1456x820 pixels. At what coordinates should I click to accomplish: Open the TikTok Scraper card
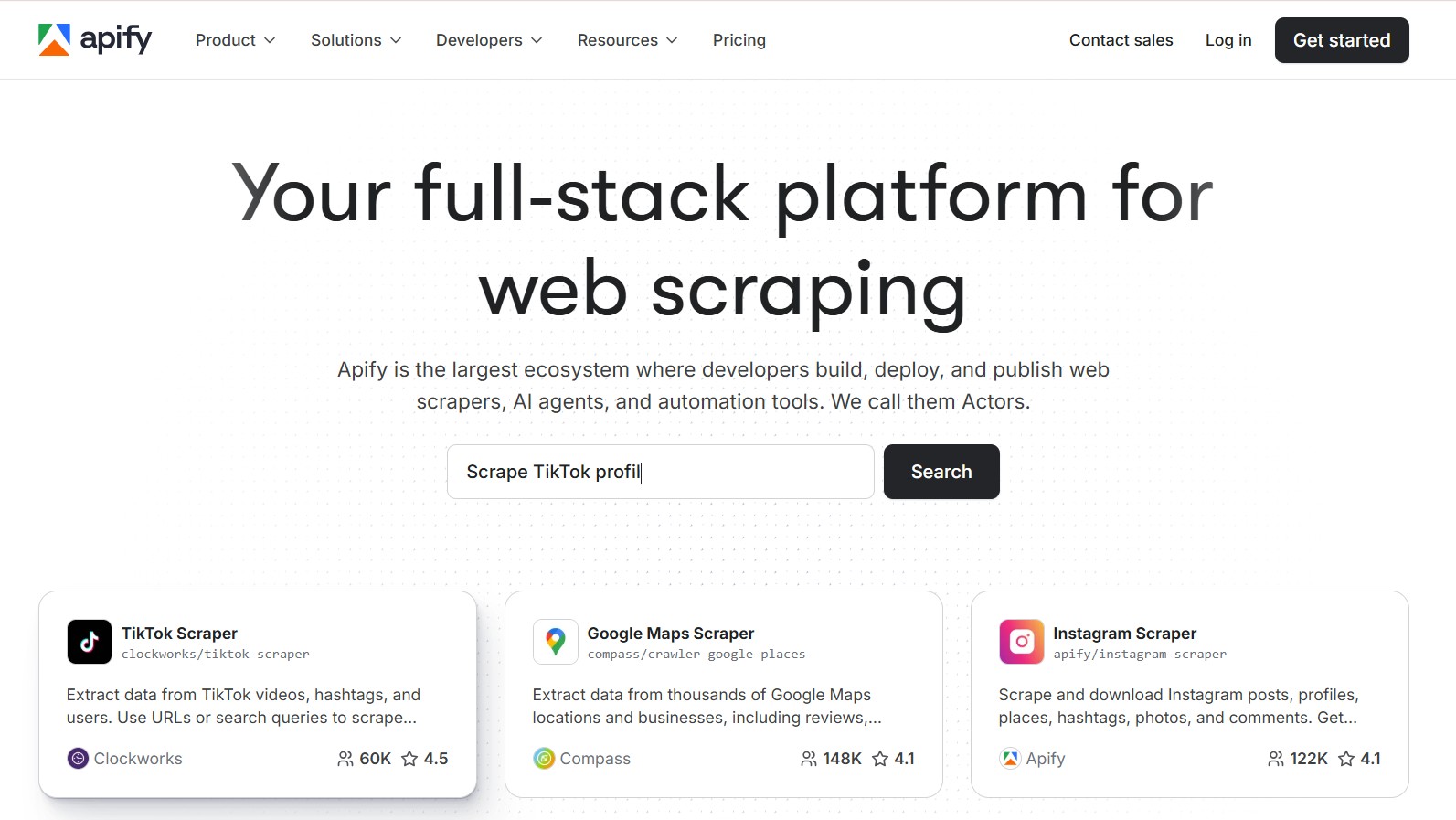coord(258,695)
